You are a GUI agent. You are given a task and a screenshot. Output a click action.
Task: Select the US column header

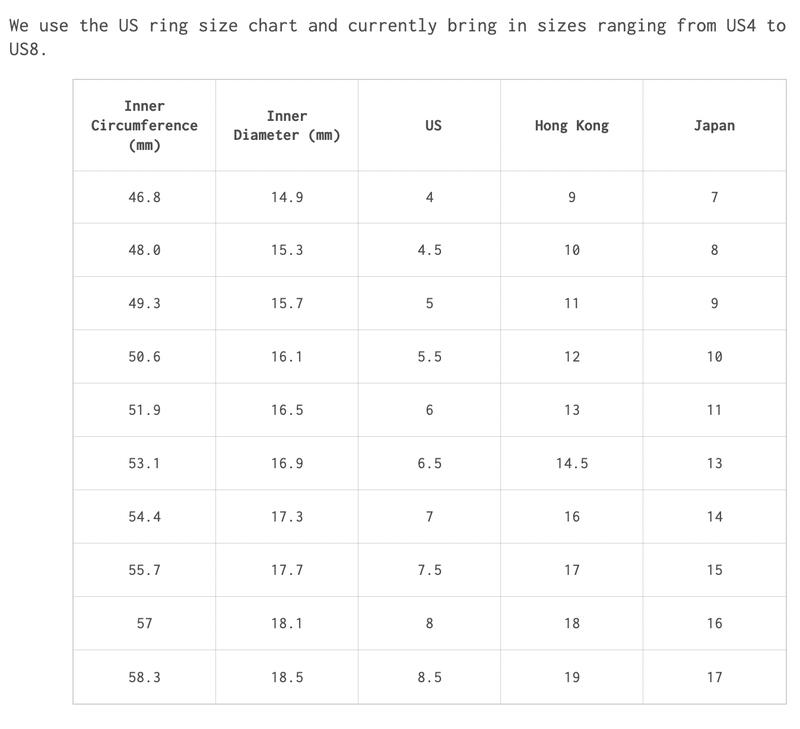point(429,125)
